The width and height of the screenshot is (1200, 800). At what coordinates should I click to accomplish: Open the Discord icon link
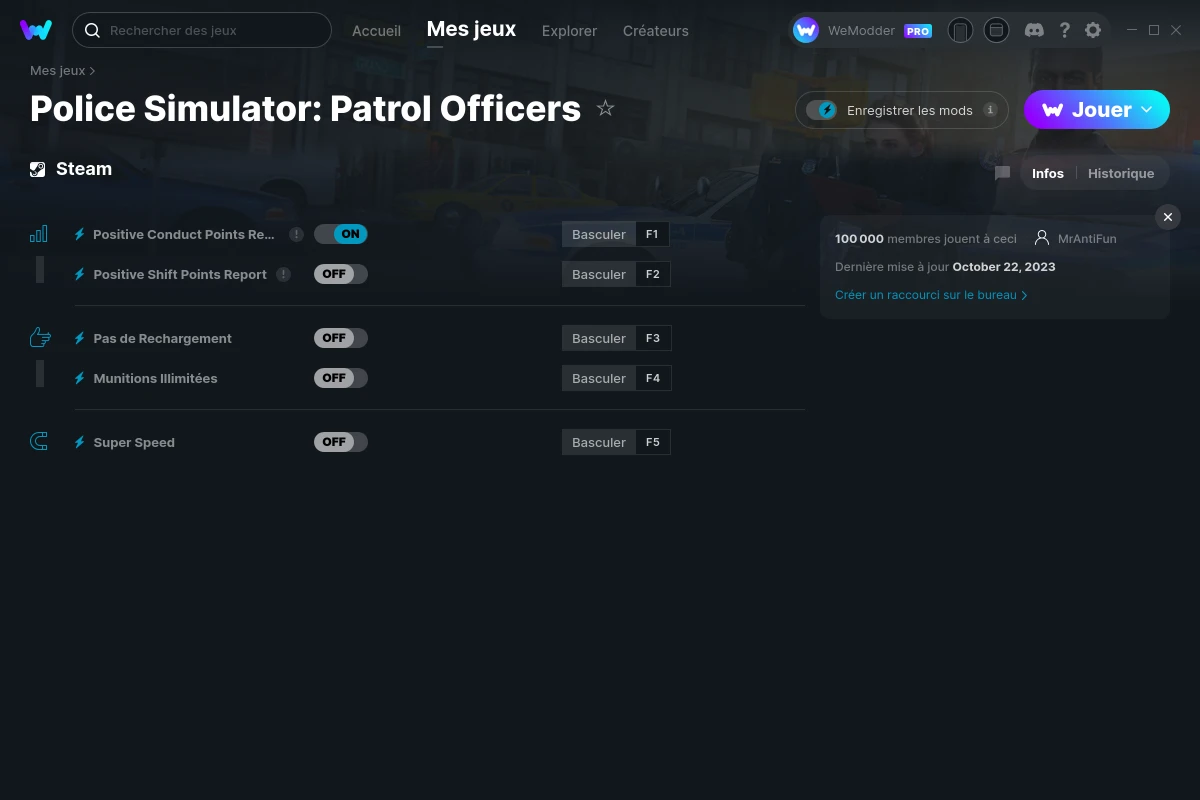click(1035, 30)
